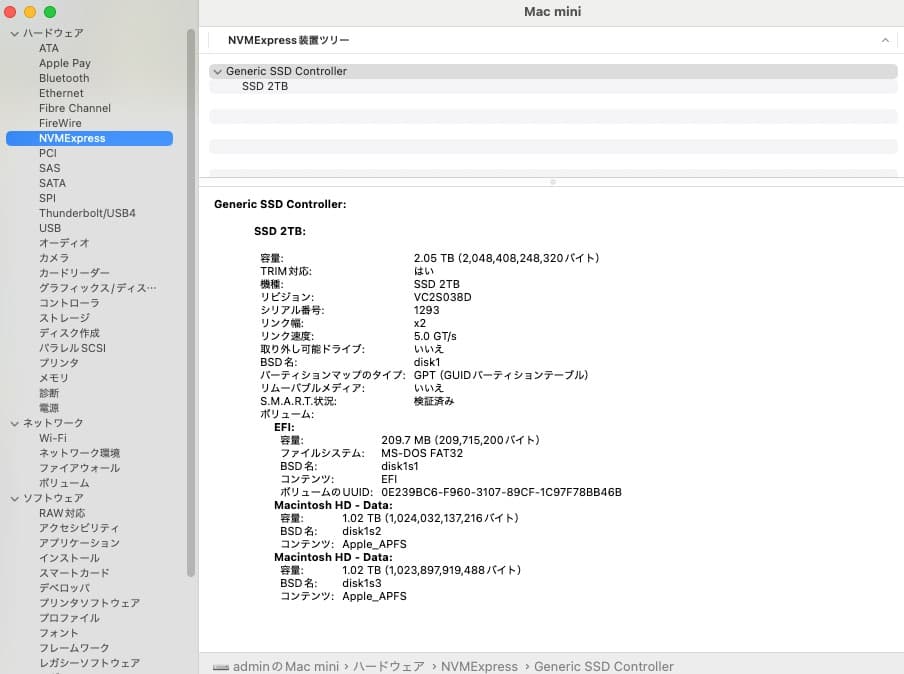Collapse the Generic SSD Controller disclosure triangle
904x674 pixels.
click(x=217, y=71)
